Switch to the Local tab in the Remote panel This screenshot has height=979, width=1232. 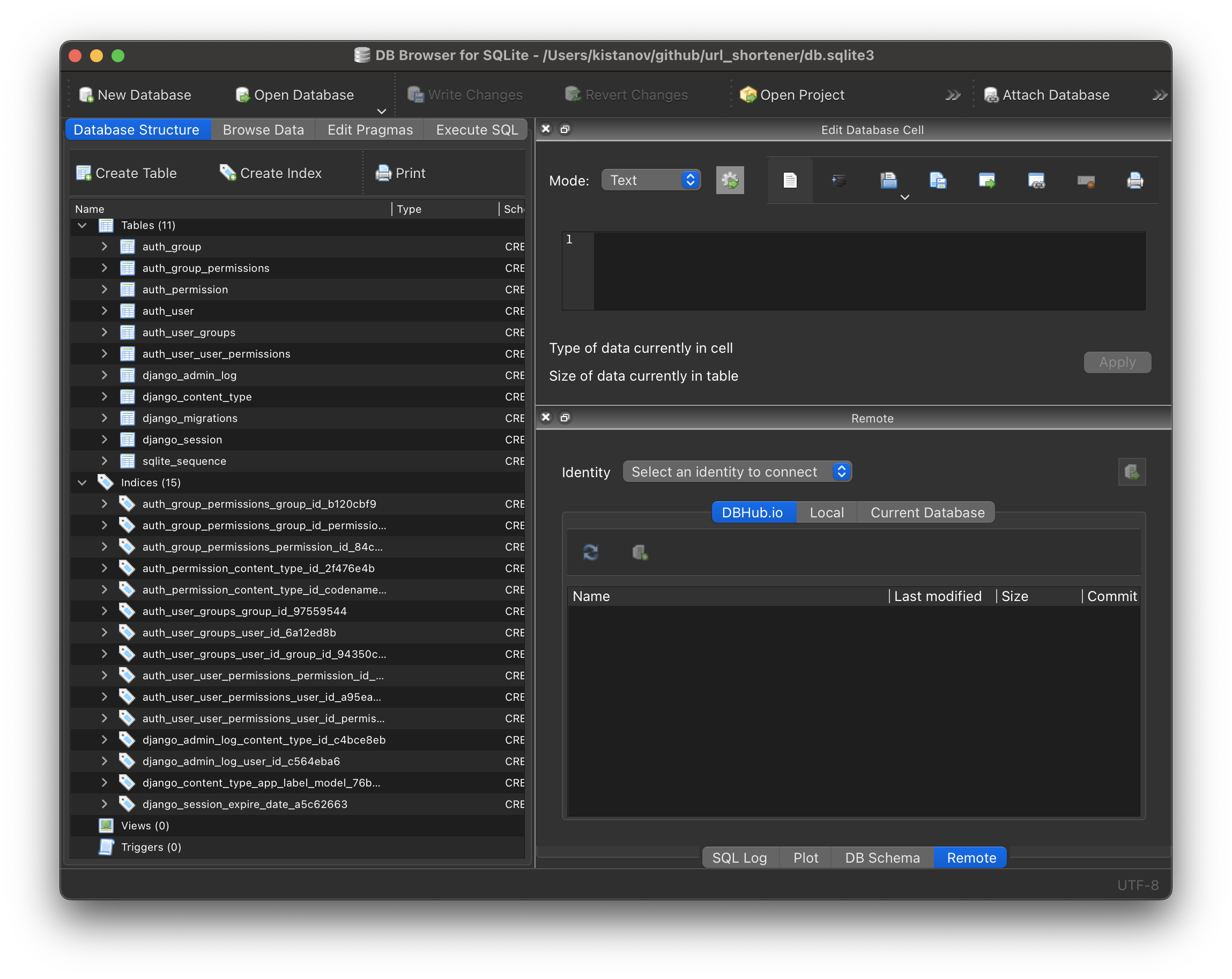pyautogui.click(x=826, y=512)
